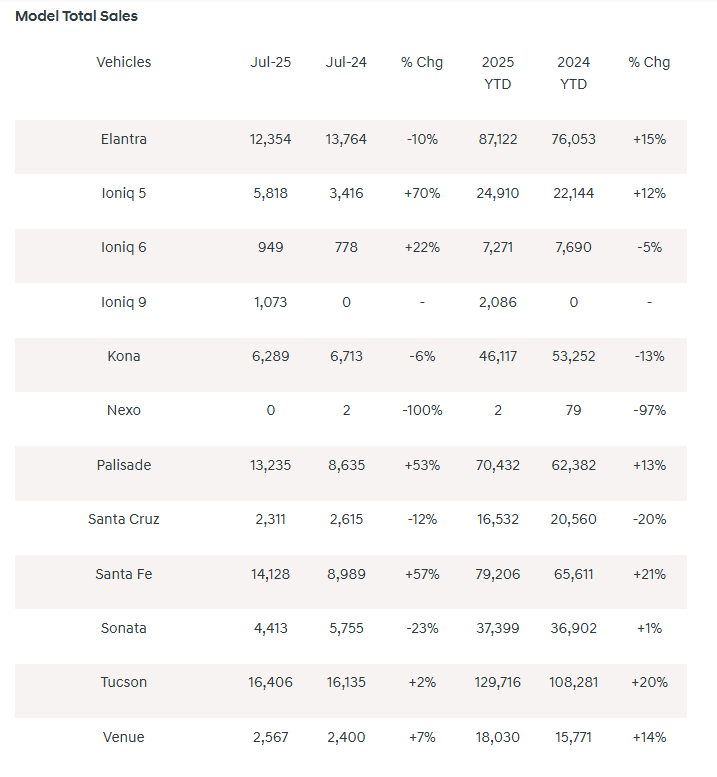Select the Sonata vehicle name
Screen dimensions: 717x777
point(124,628)
